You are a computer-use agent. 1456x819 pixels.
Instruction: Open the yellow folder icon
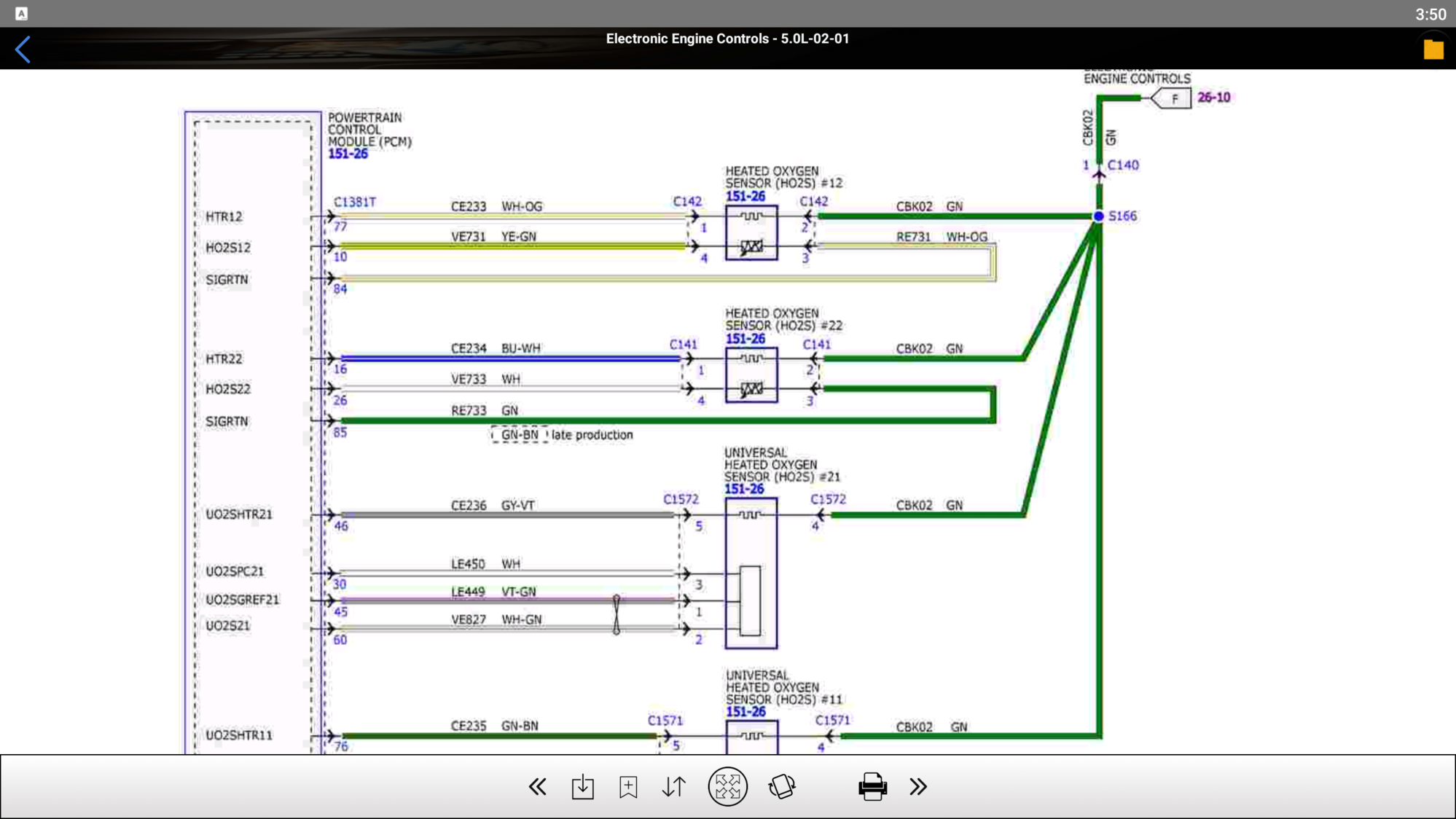[1433, 50]
